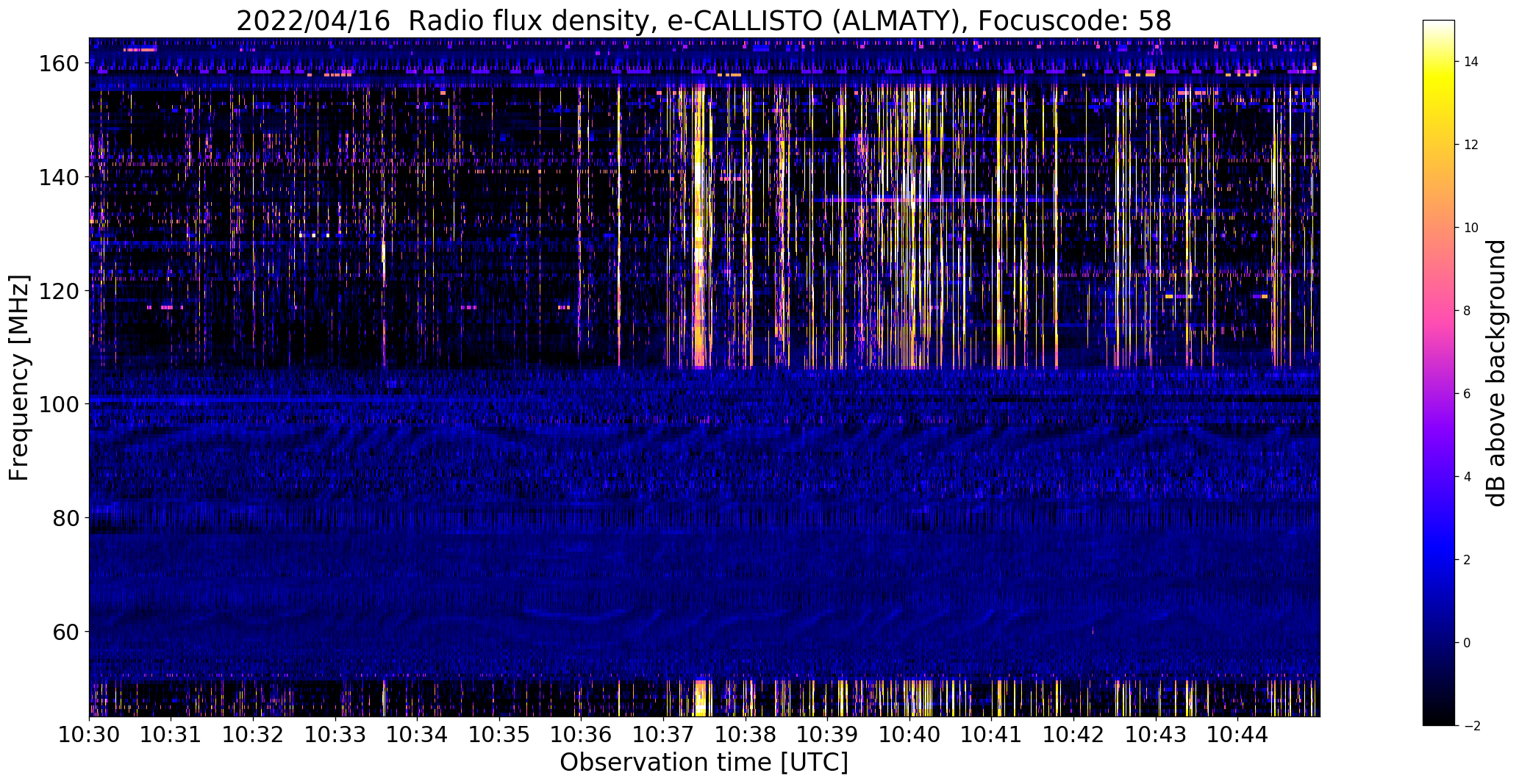Click the 'Observation time [UTC]' axis label
Image resolution: width=1519 pixels, height=784 pixels.
(x=704, y=763)
